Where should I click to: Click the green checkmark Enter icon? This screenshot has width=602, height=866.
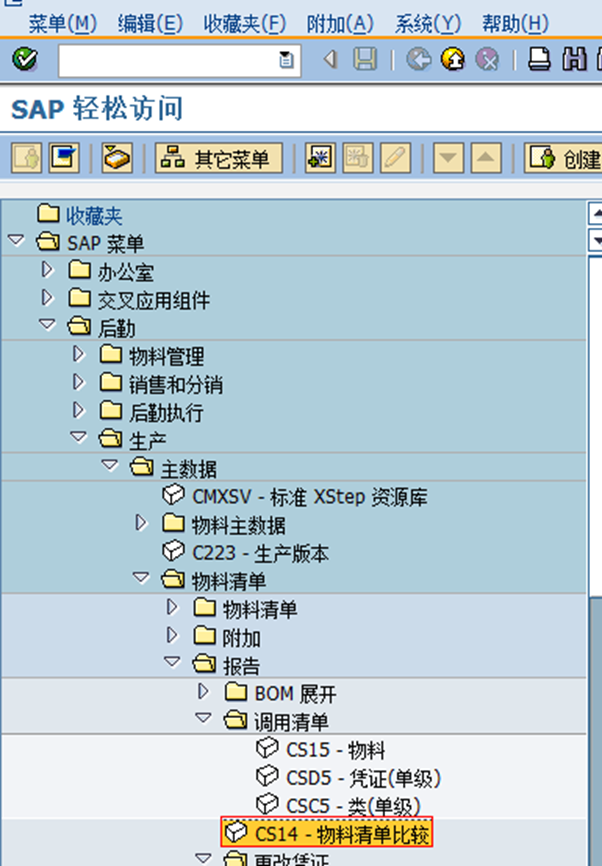click(25, 59)
